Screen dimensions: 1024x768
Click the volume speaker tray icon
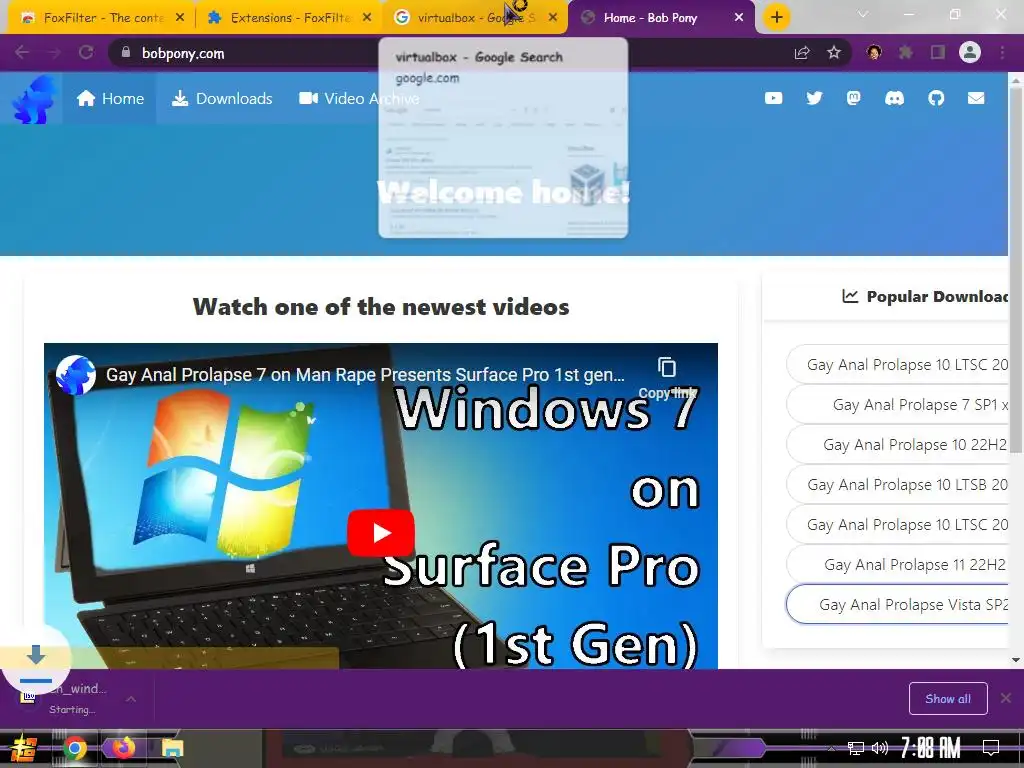click(880, 748)
